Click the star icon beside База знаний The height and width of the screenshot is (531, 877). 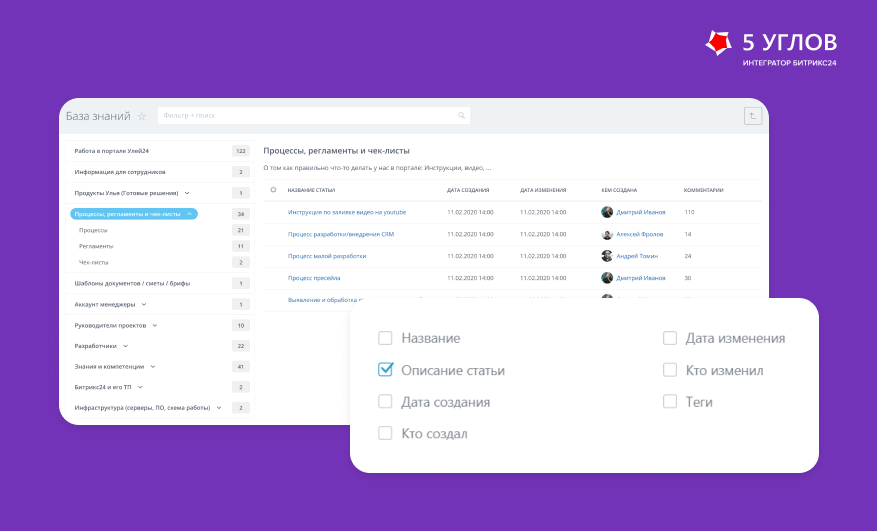(x=142, y=116)
